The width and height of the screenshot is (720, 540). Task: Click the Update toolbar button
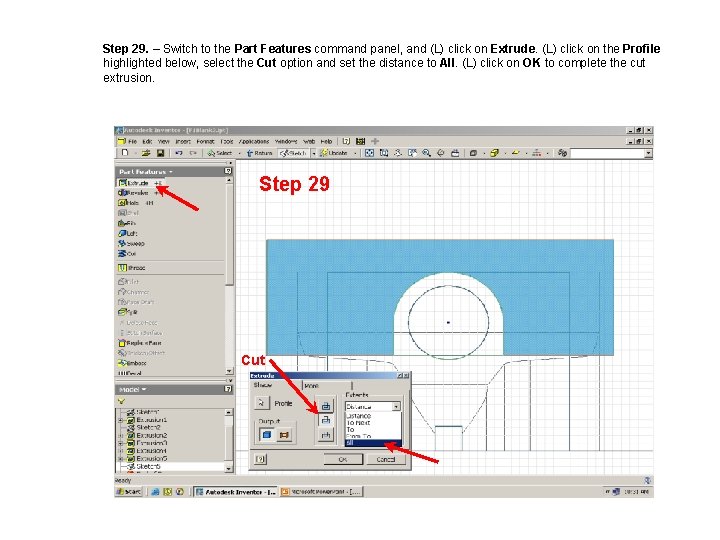click(334, 153)
